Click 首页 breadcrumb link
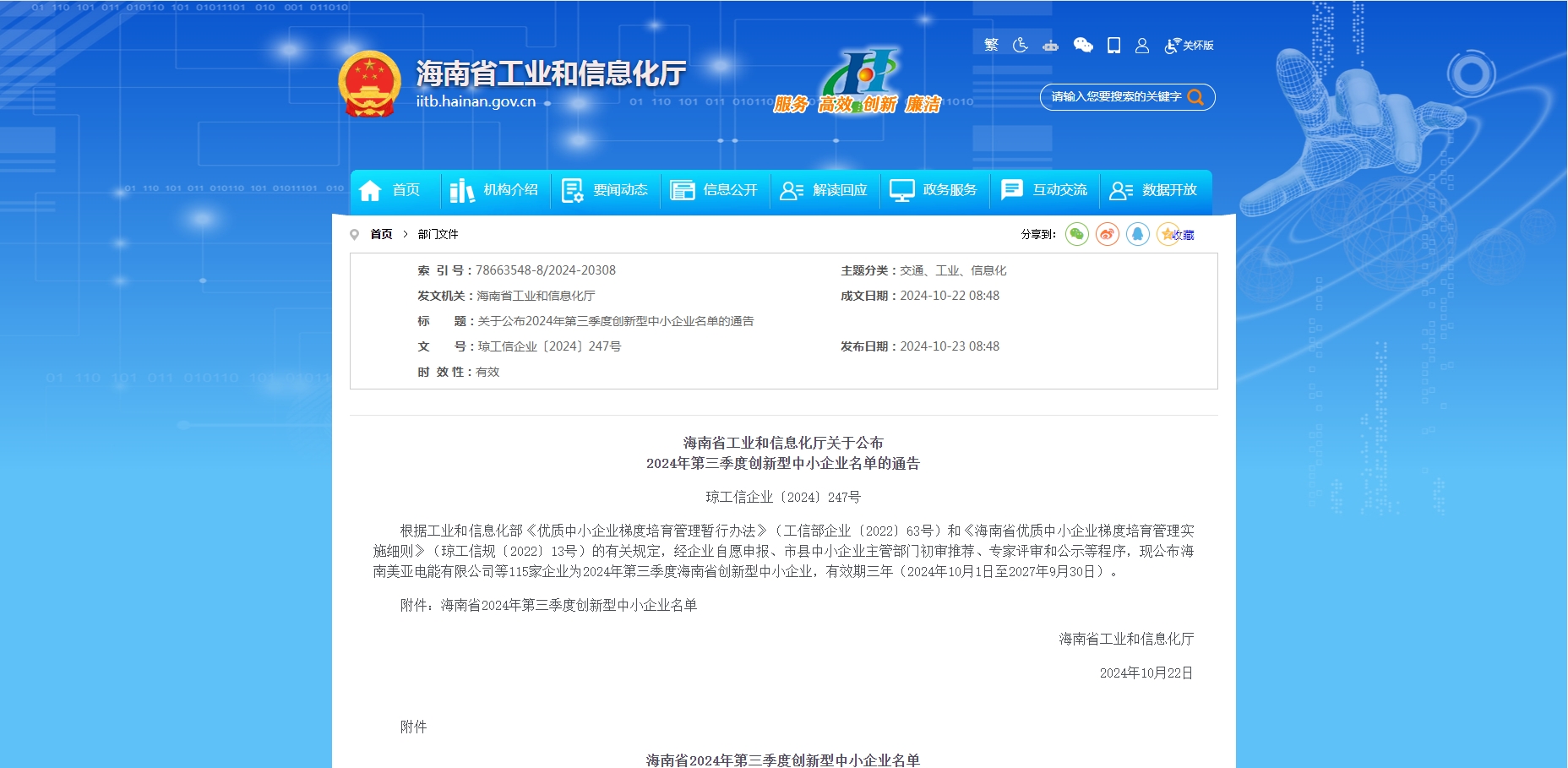 pyautogui.click(x=381, y=234)
